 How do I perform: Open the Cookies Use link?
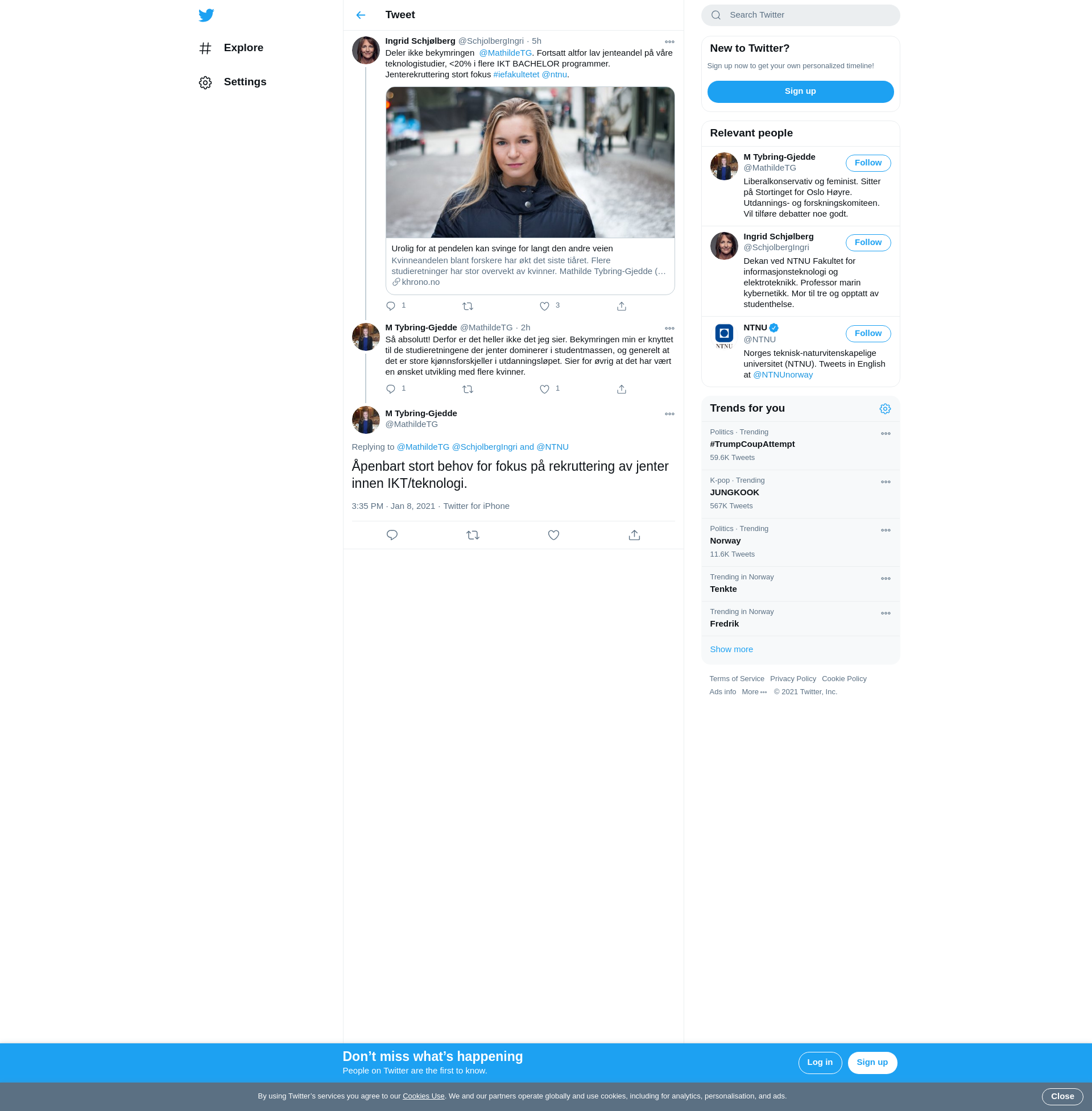(423, 1096)
